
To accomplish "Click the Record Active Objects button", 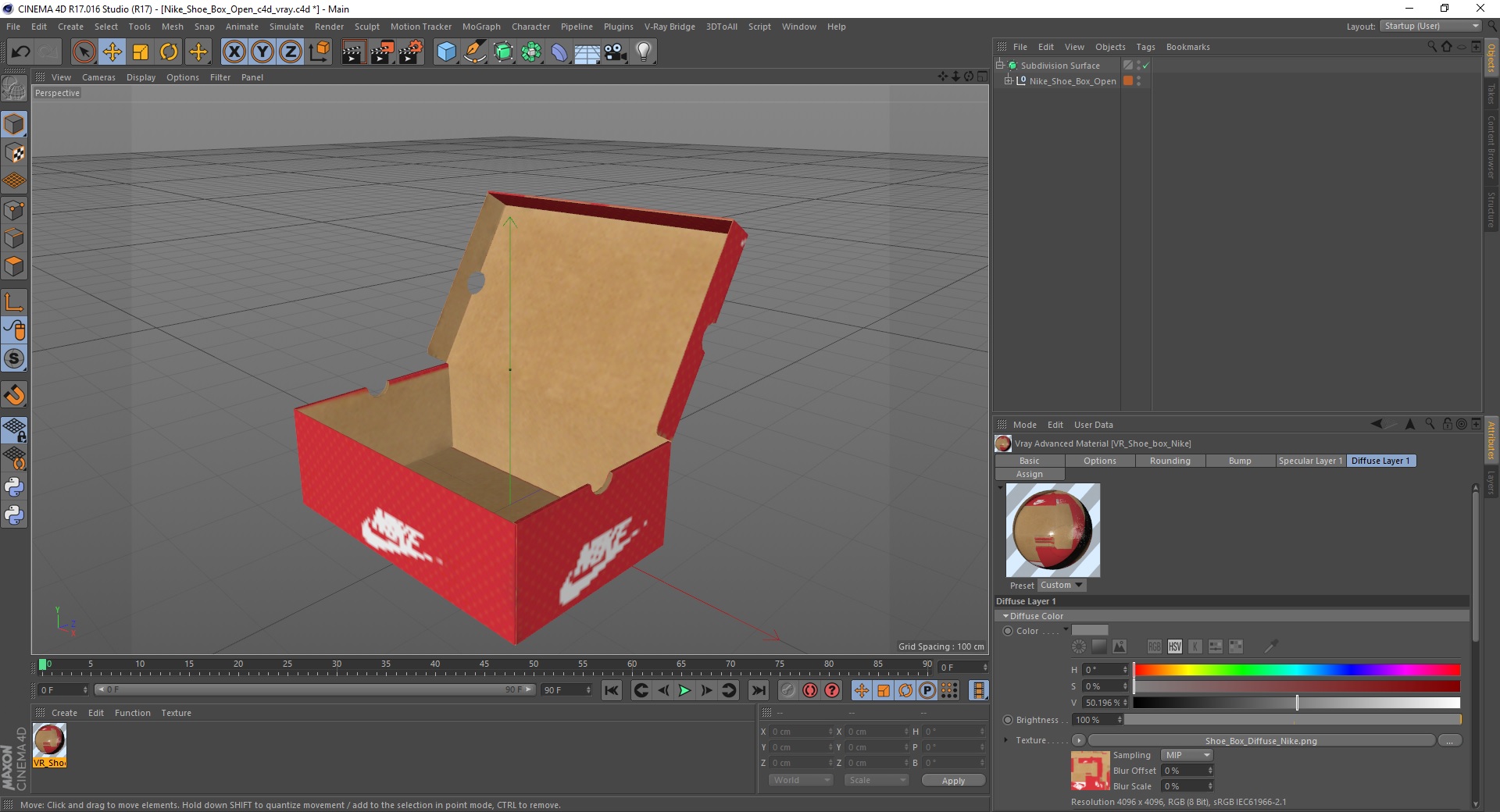I will pyautogui.click(x=788, y=690).
